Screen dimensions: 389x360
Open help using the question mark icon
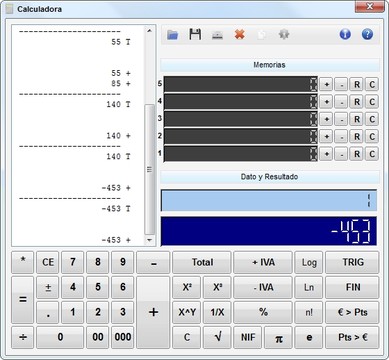tap(367, 34)
